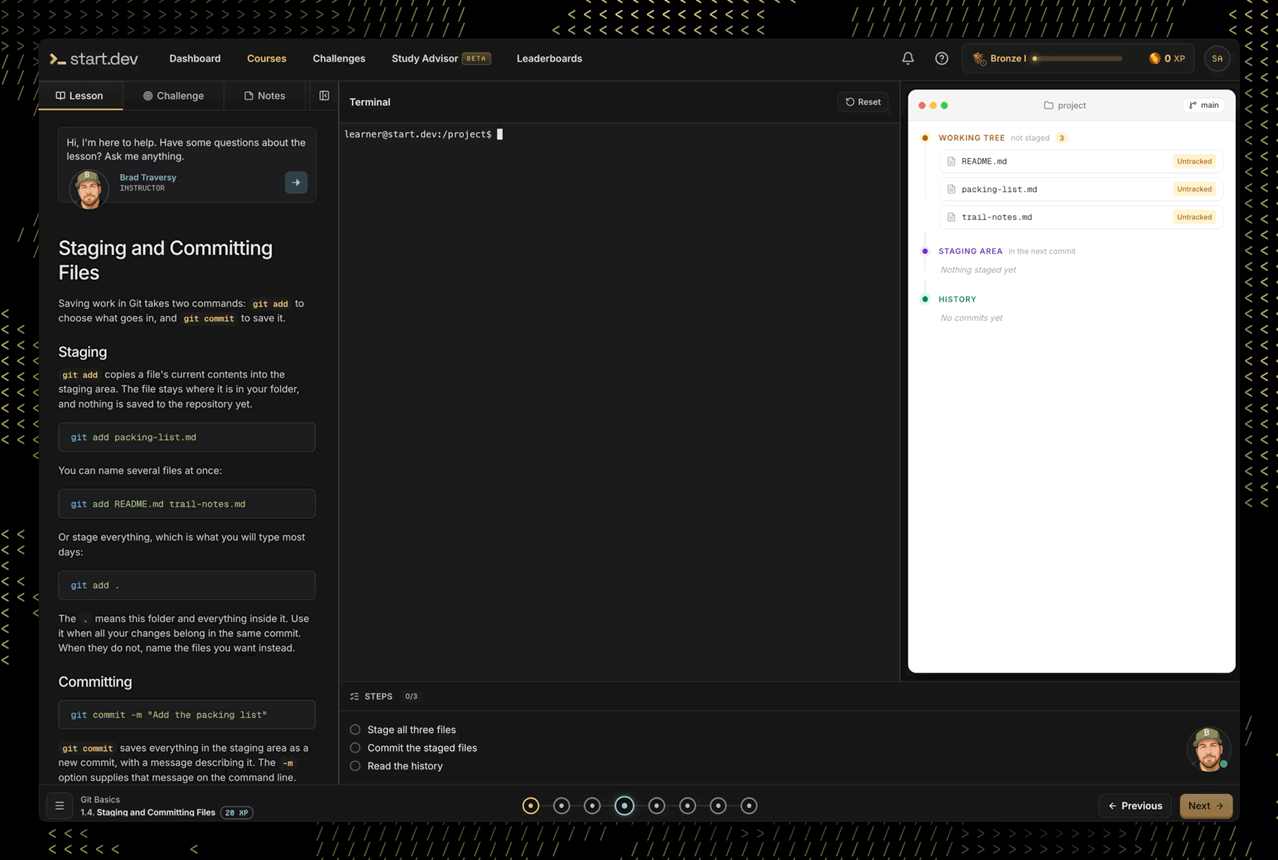The image size is (1278, 860).
Task: Click the Bronze I rank badge icon
Action: pyautogui.click(x=979, y=58)
